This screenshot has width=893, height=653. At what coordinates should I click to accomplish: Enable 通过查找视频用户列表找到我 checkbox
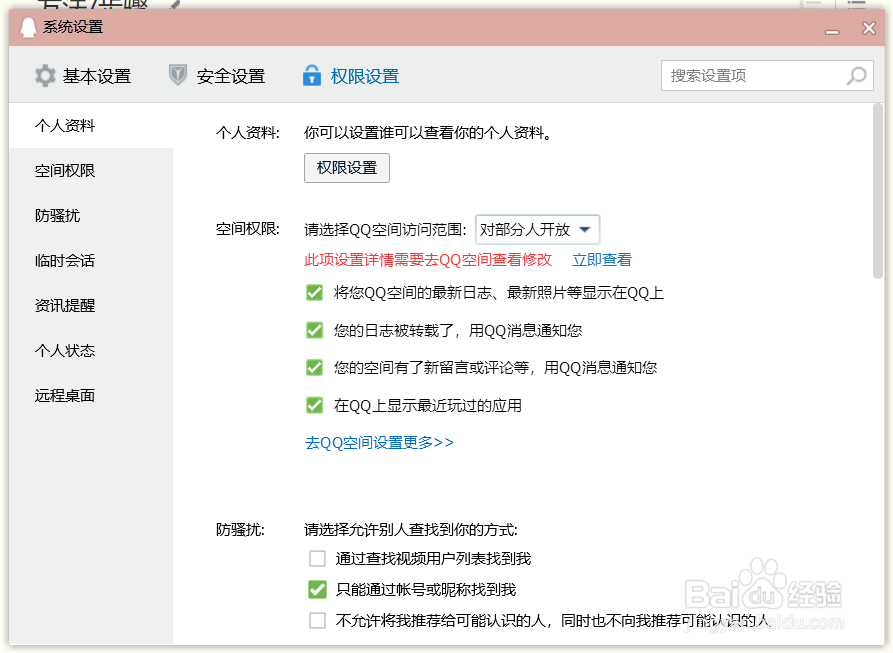point(317,558)
